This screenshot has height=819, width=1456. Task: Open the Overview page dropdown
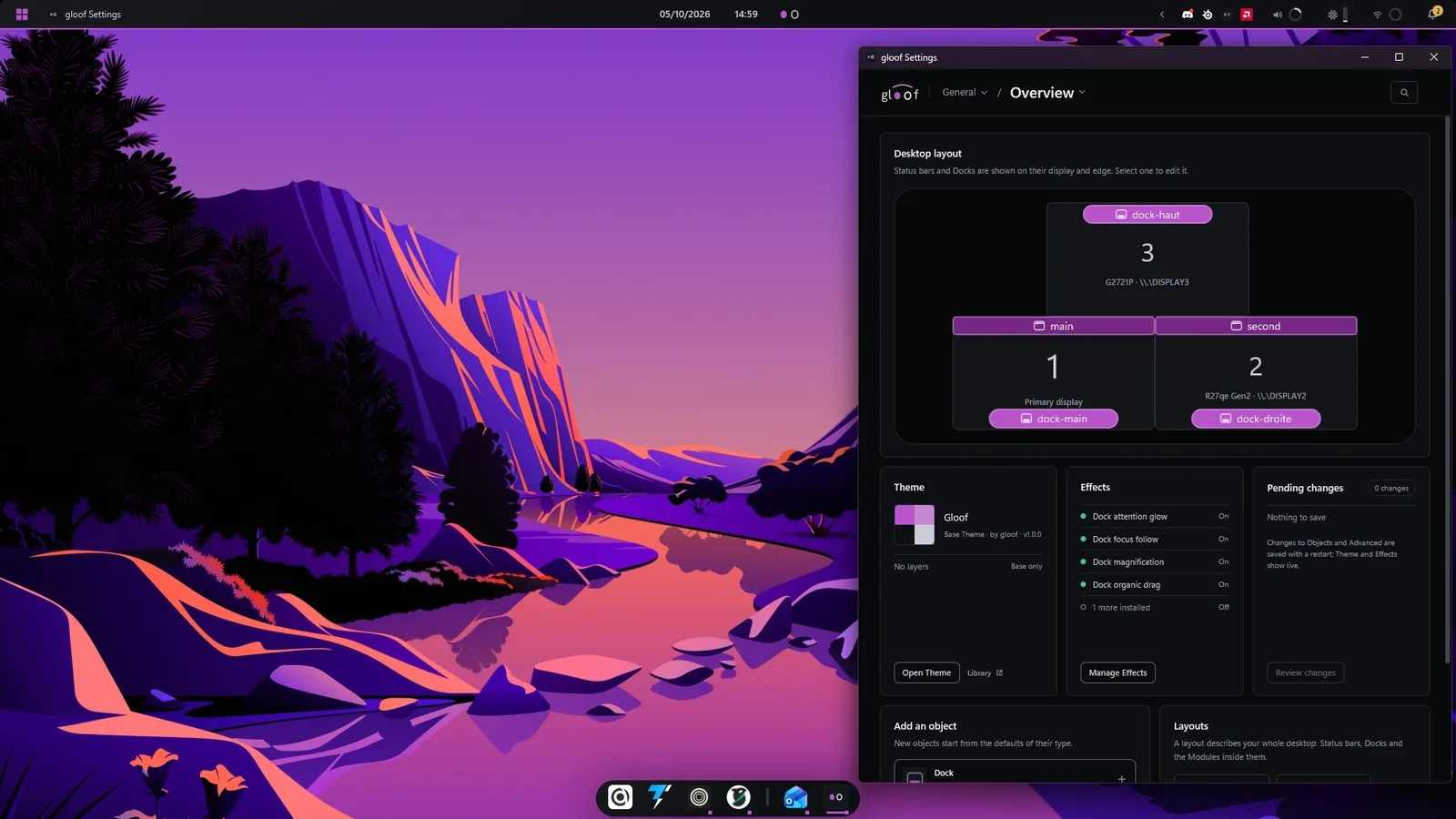coord(1047,93)
